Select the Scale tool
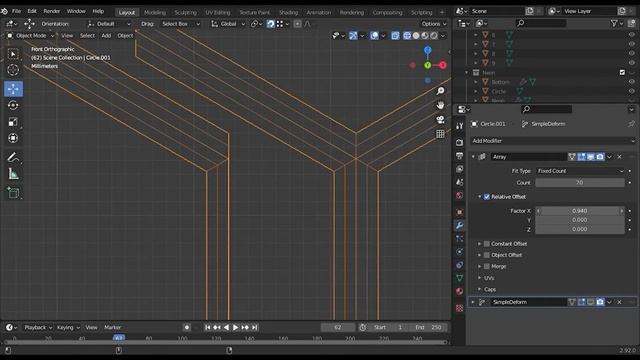This screenshot has width=640, height=360. (x=13, y=122)
